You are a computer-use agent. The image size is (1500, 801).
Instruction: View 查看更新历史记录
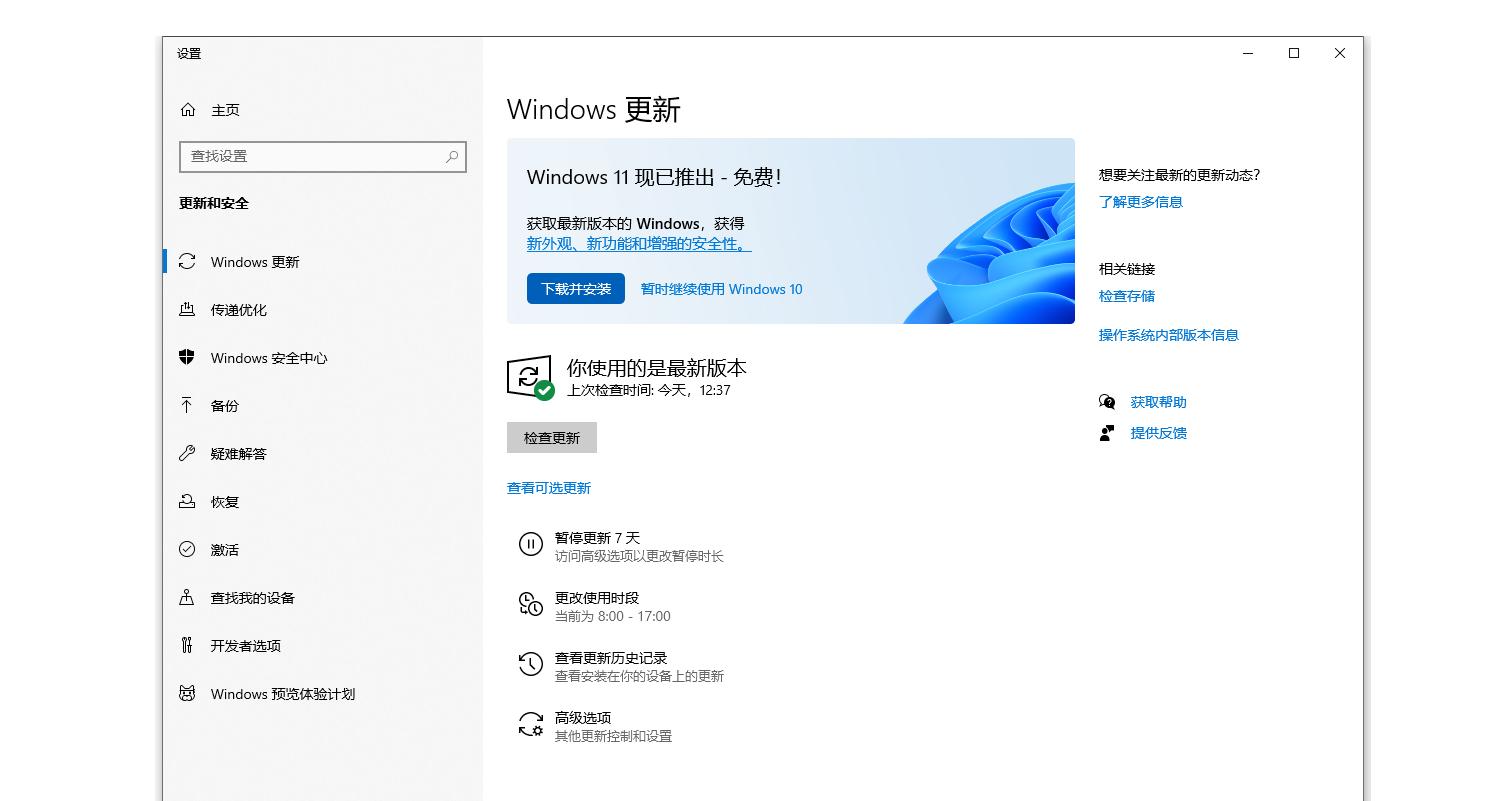[x=610, y=659]
